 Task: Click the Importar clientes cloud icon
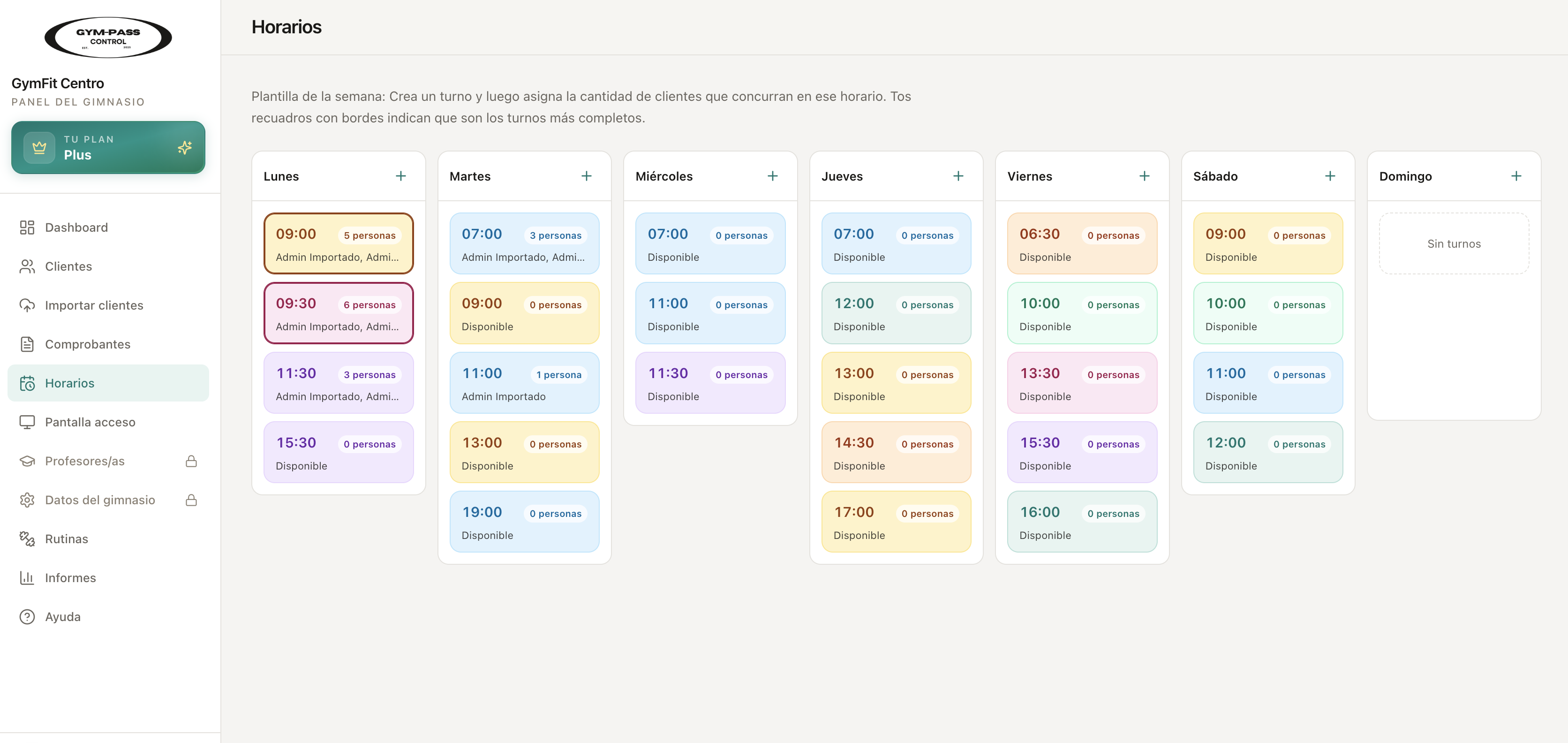pyautogui.click(x=27, y=305)
